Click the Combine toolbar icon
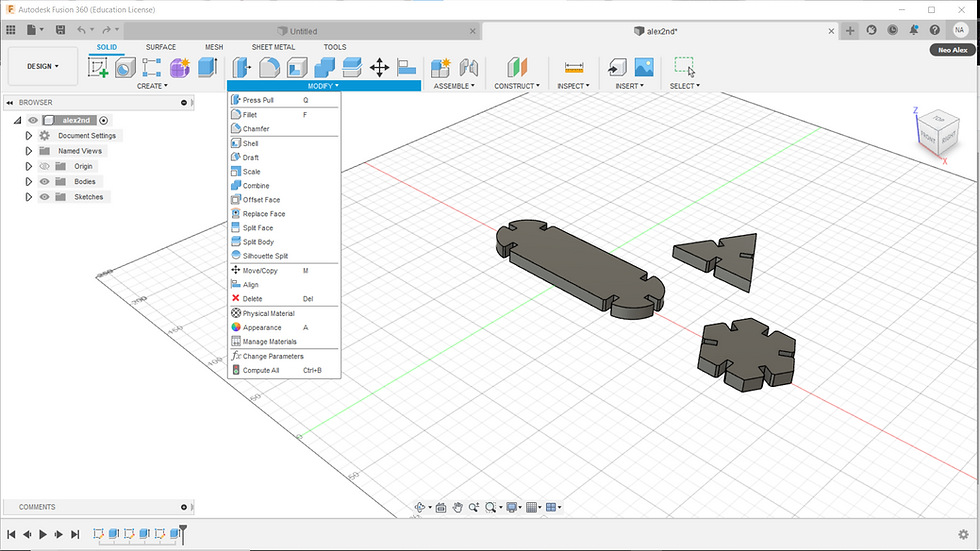980x551 pixels. click(x=324, y=67)
